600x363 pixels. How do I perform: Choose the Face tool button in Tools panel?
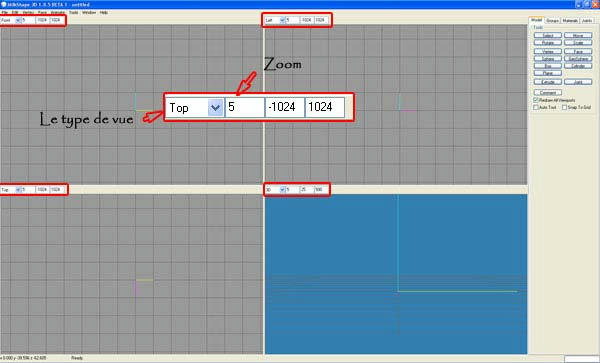[578, 51]
